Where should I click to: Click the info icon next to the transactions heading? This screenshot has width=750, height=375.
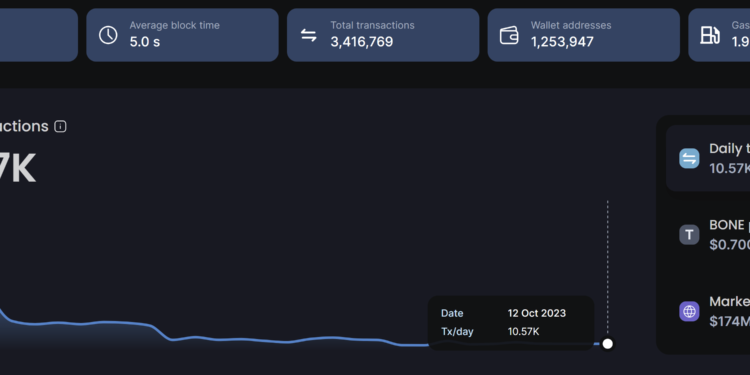pos(60,126)
